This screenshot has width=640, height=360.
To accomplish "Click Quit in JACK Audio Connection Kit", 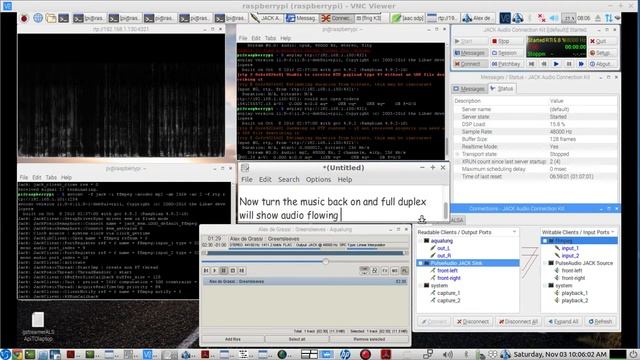I will pyautogui.click(x=602, y=41).
